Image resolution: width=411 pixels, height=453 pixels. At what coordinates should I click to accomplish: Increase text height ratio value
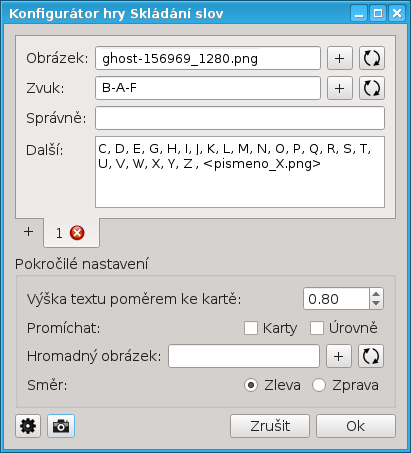(x=376, y=294)
